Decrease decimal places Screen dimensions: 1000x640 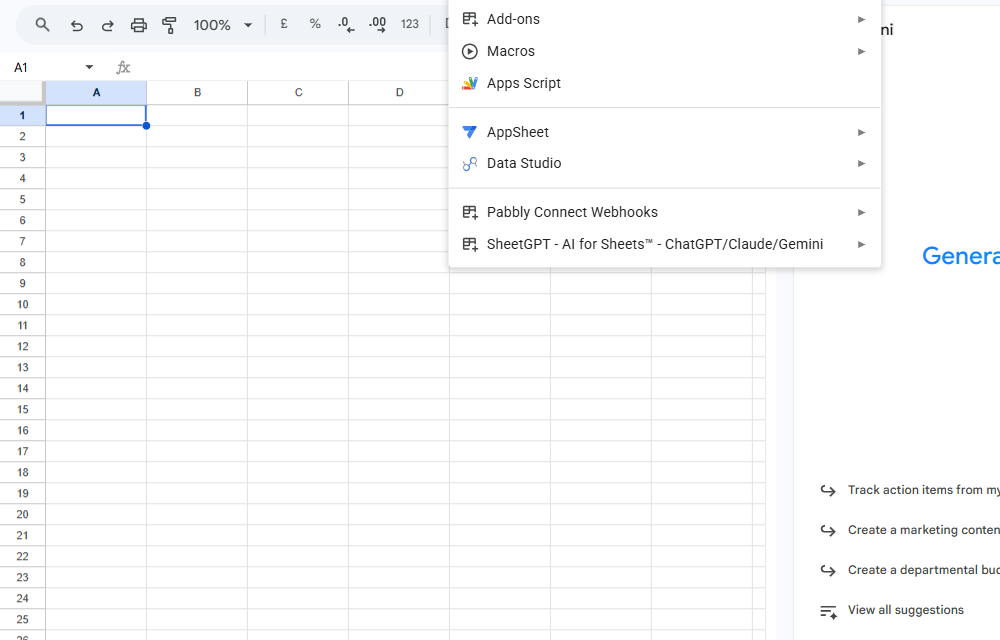pos(346,25)
